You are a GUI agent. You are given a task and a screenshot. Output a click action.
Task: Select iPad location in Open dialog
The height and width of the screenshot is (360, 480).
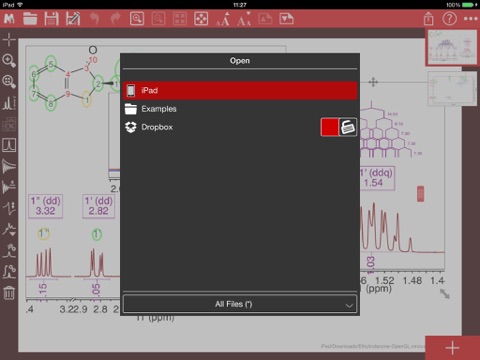pos(240,90)
